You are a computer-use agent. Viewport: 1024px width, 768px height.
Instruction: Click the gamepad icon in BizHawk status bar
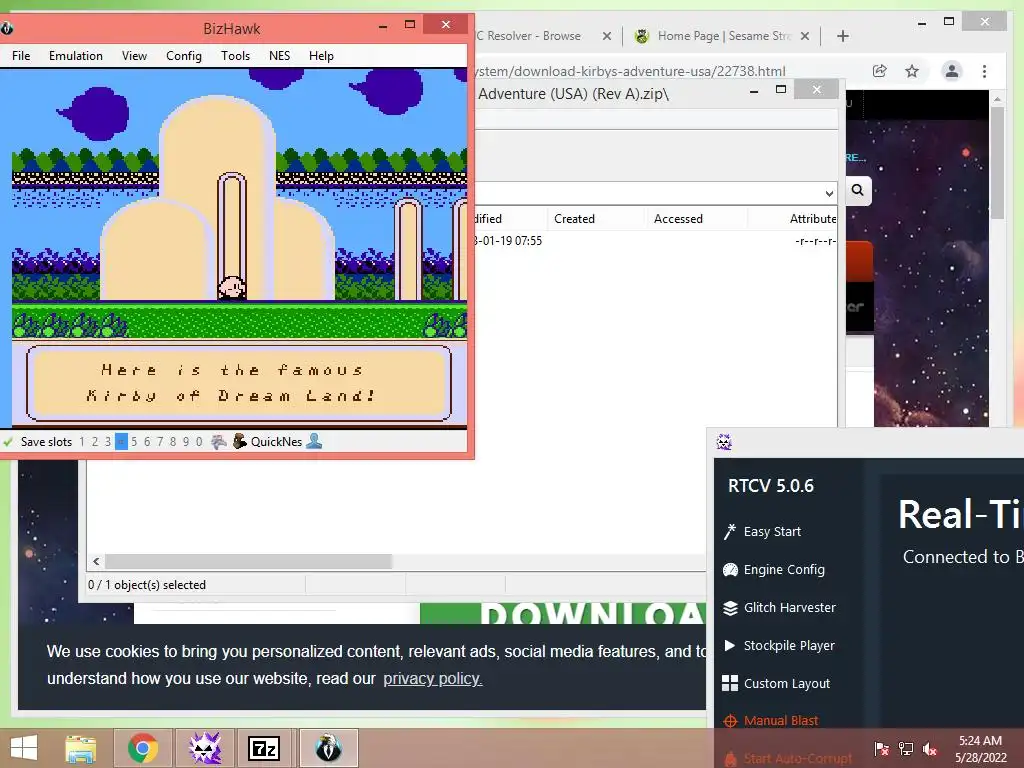click(218, 441)
